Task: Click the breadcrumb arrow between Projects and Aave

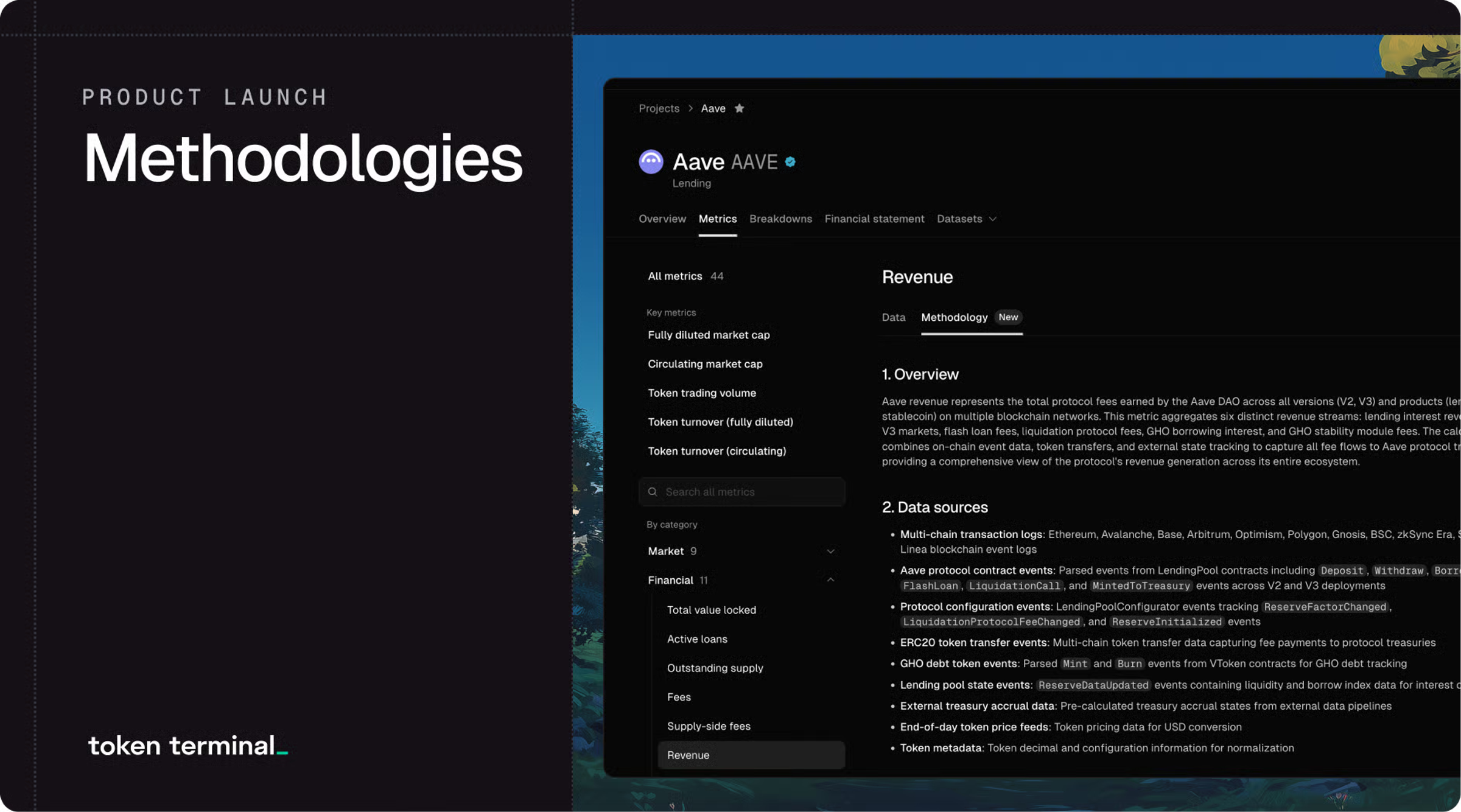Action: [690, 108]
